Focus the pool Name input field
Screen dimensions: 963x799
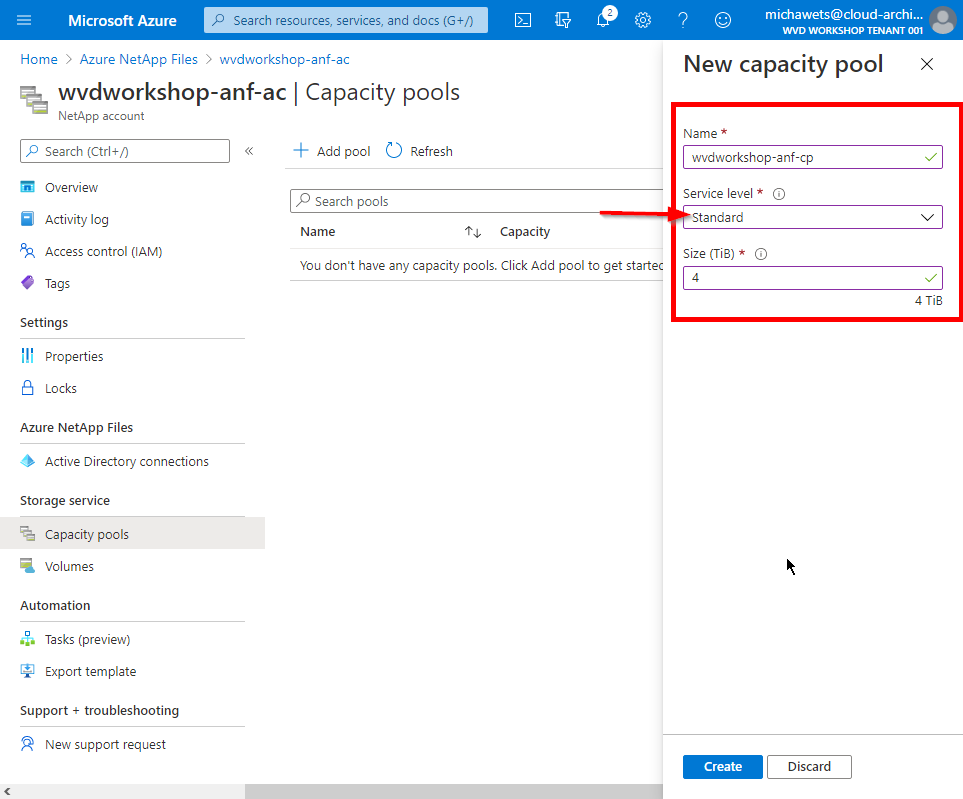pyautogui.click(x=813, y=157)
